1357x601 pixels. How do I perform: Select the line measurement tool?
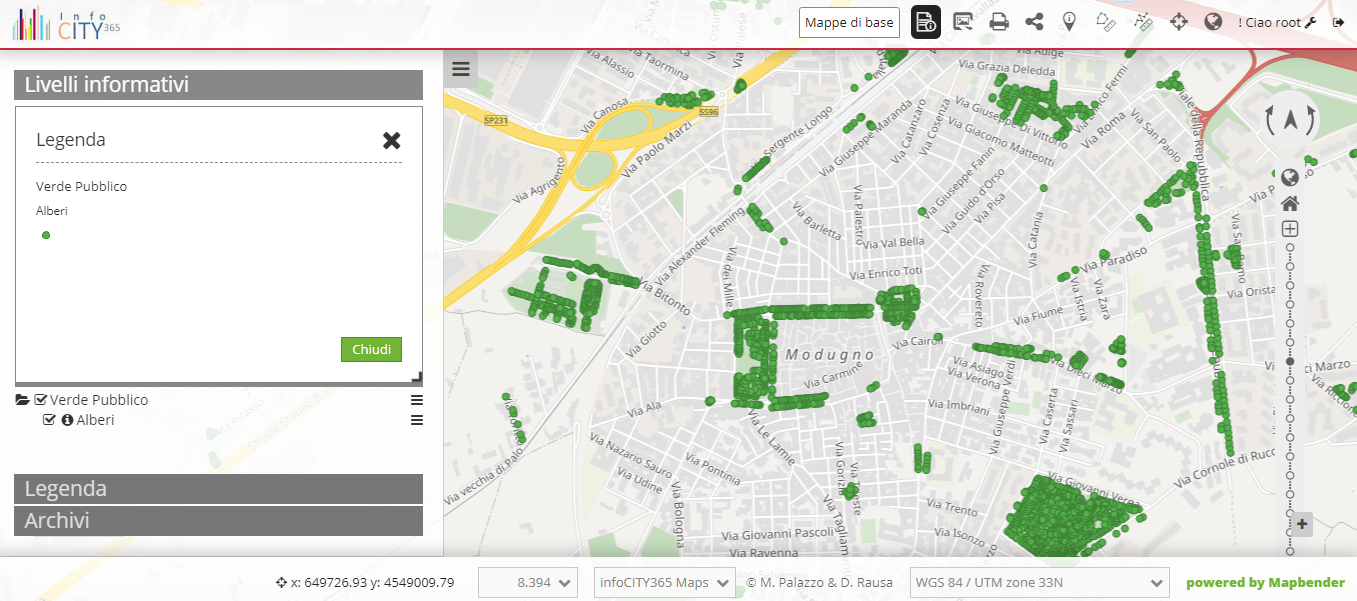[x=1143, y=21]
